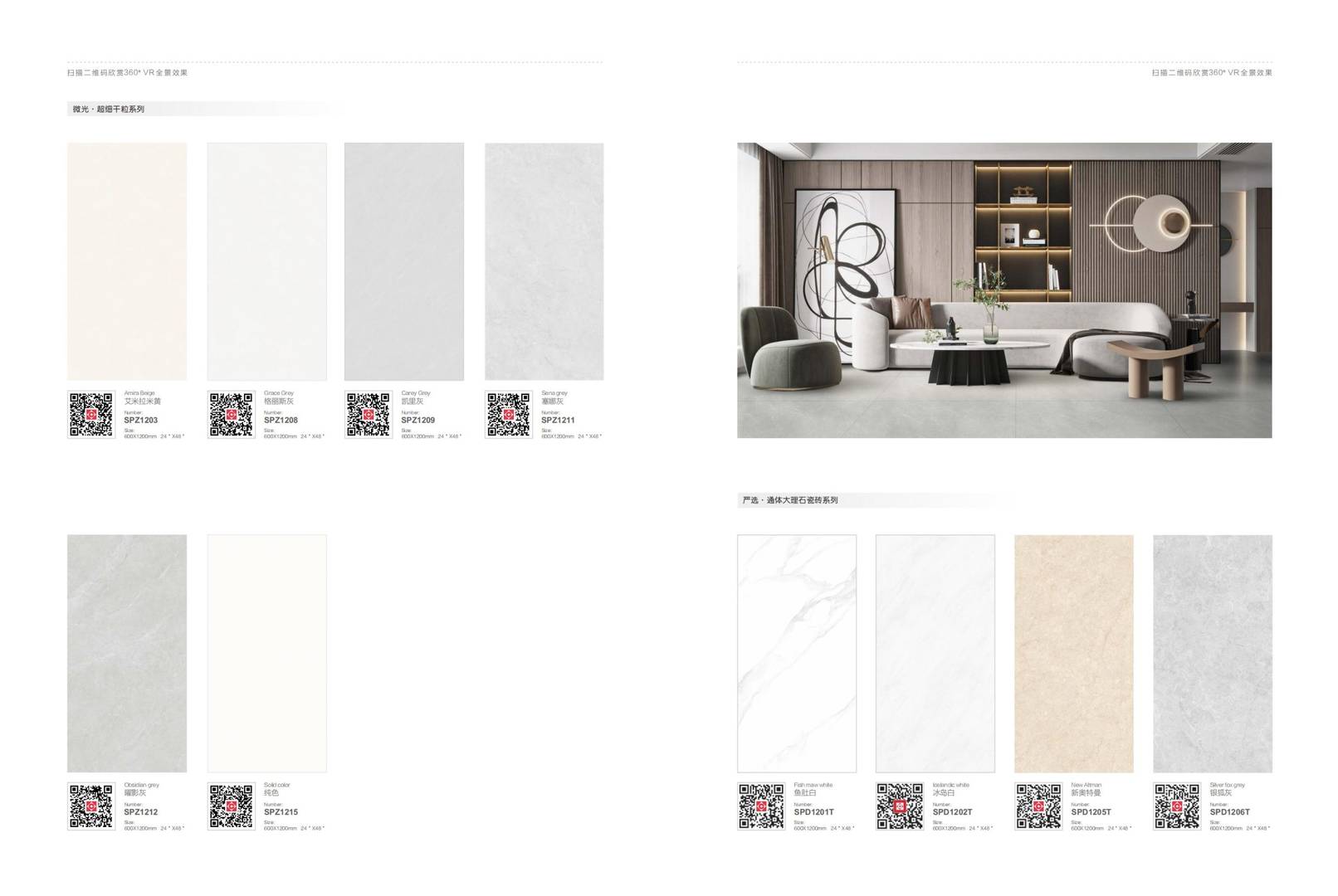Click the QR code for Solid color SPZ1215
Viewport: 1338px width, 896px height.
point(231,806)
